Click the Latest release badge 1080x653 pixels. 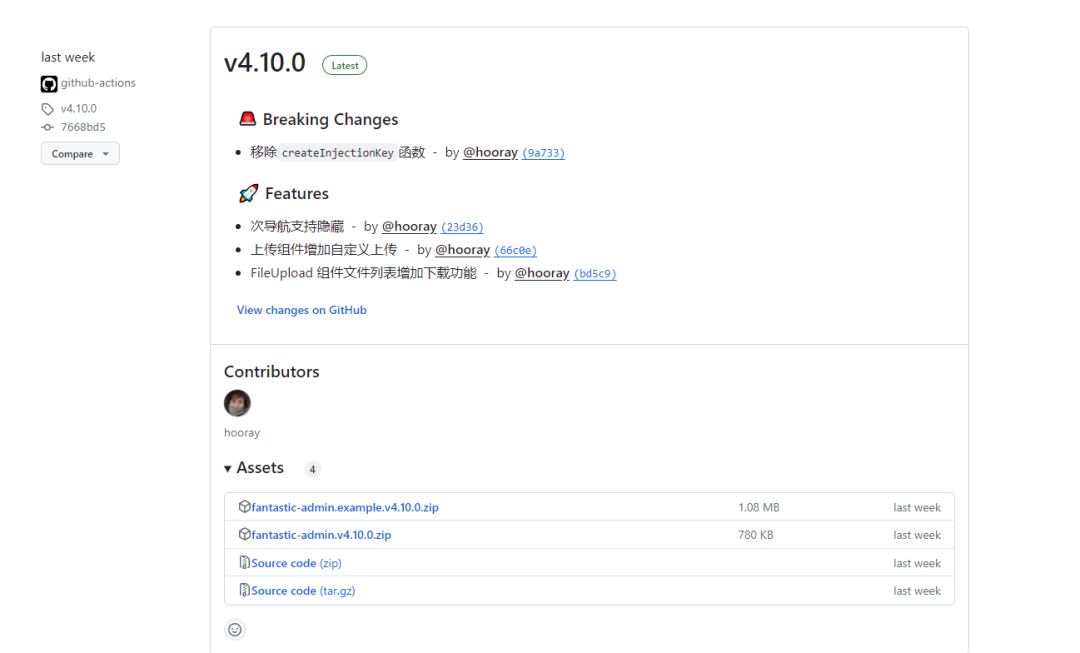344,65
